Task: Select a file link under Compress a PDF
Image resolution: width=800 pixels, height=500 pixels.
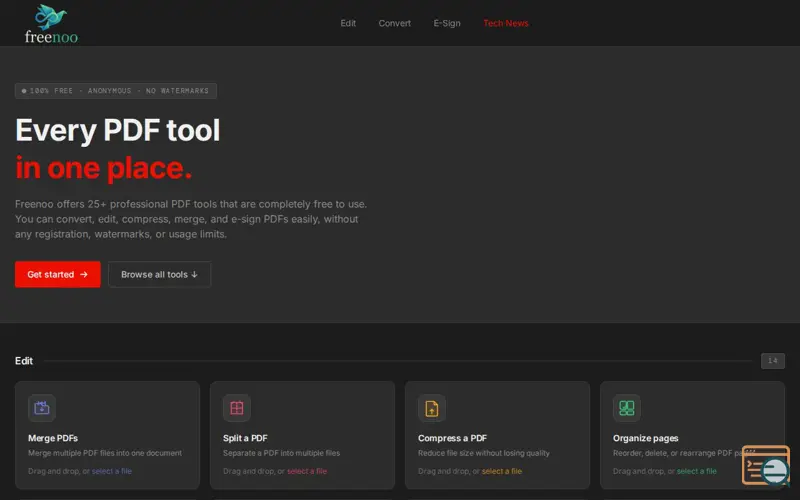Action: pos(502,471)
